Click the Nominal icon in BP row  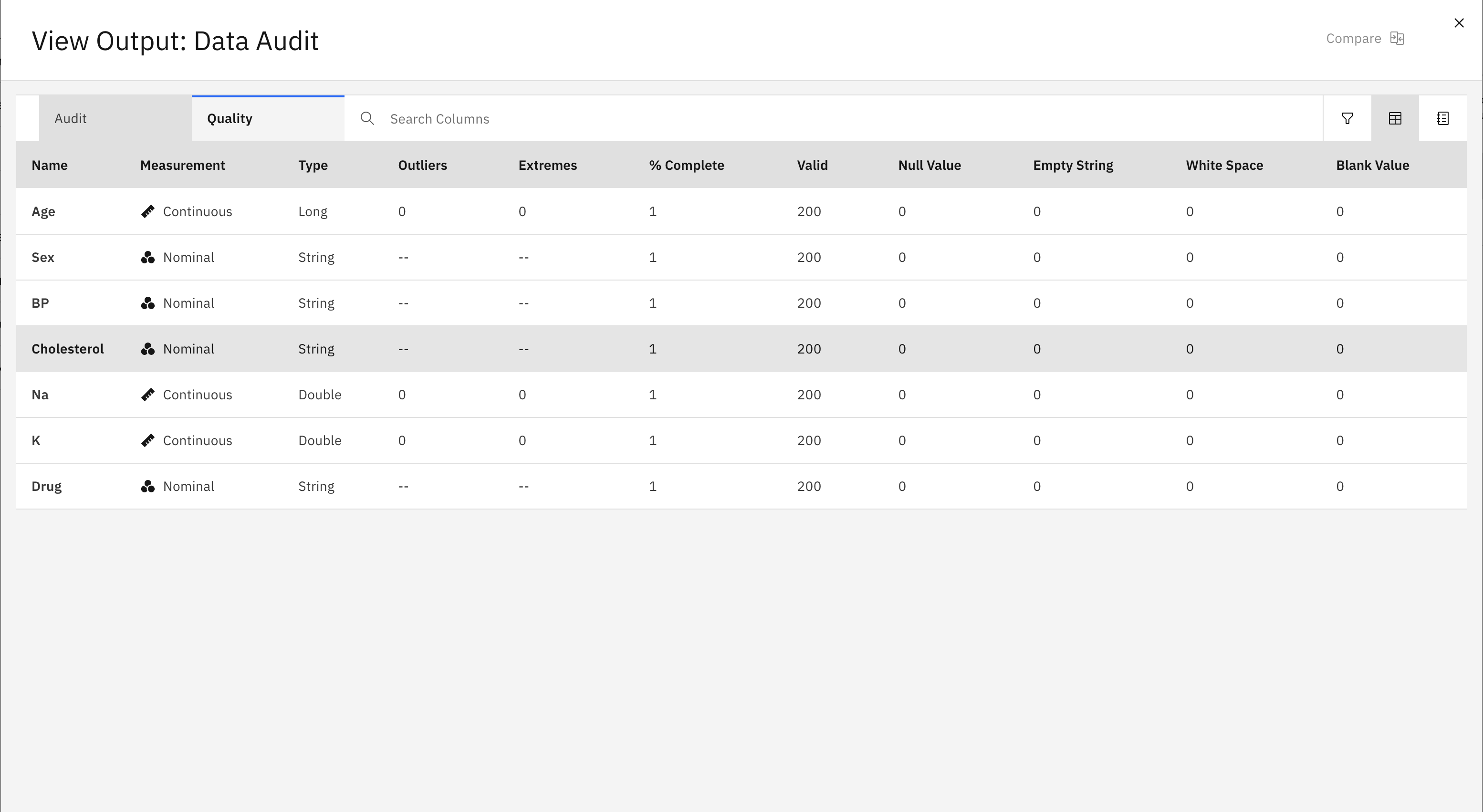pyautogui.click(x=148, y=303)
